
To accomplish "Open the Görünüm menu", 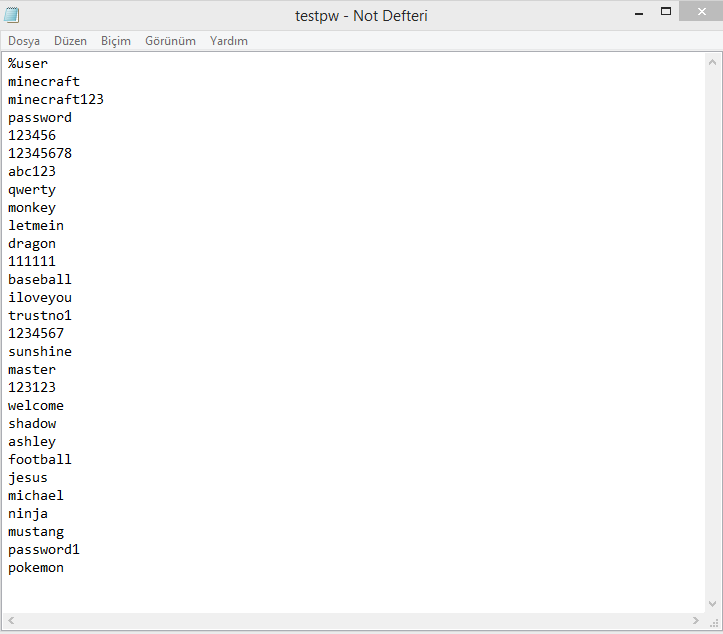I will (170, 41).
